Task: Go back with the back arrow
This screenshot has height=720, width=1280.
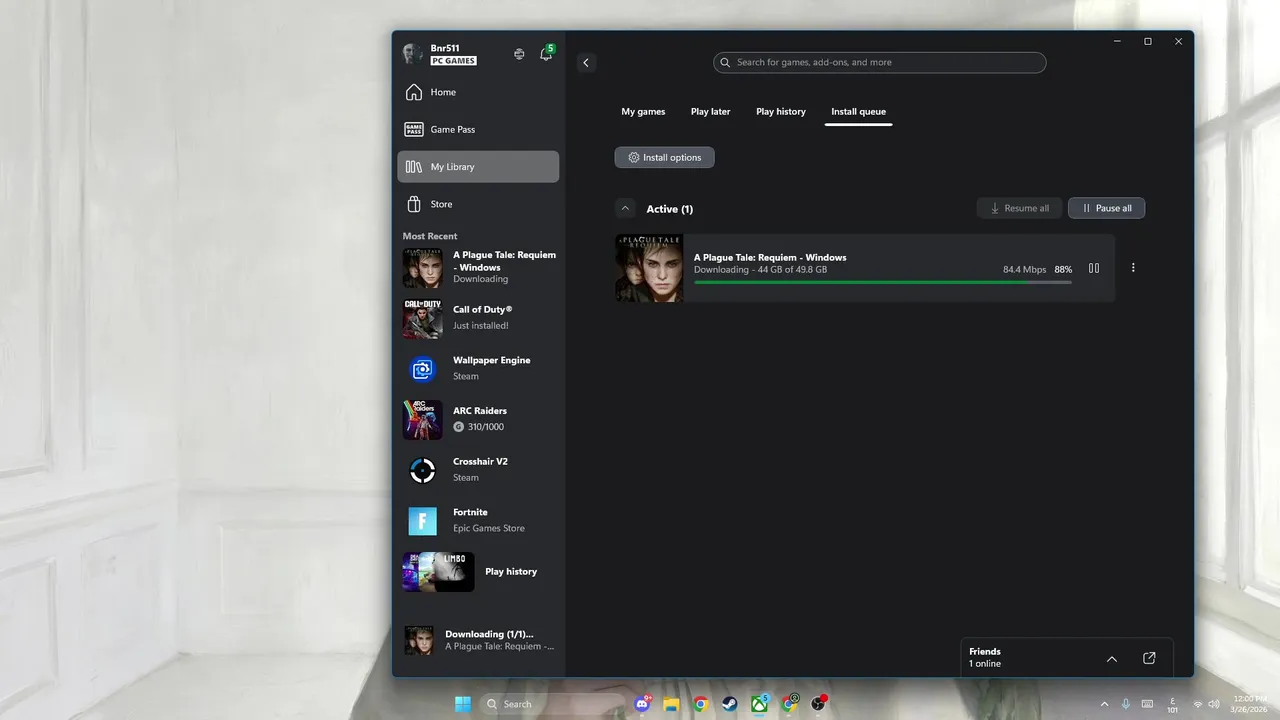Action: [586, 62]
